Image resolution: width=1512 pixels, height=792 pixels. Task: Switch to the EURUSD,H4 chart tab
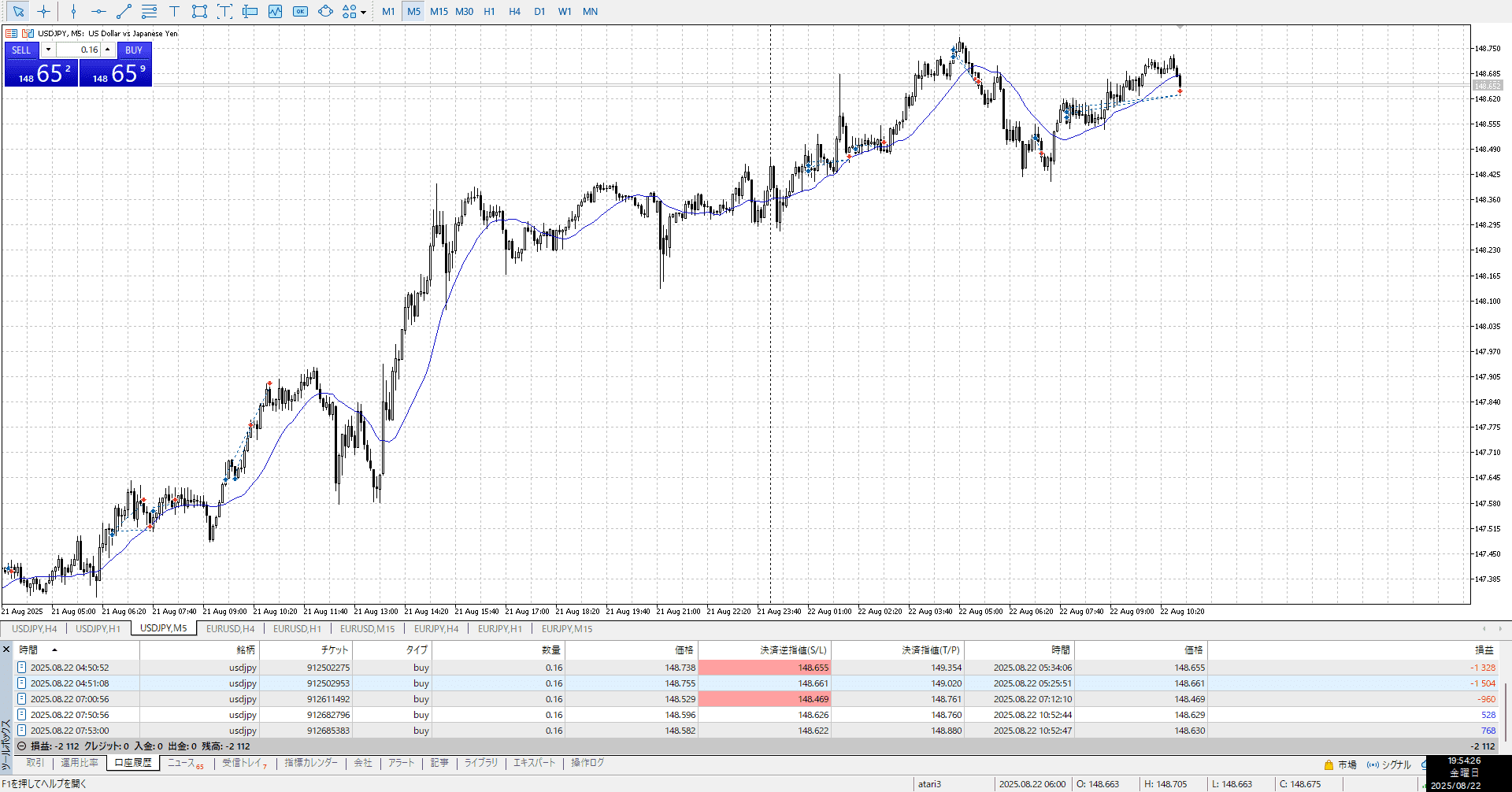tap(230, 629)
